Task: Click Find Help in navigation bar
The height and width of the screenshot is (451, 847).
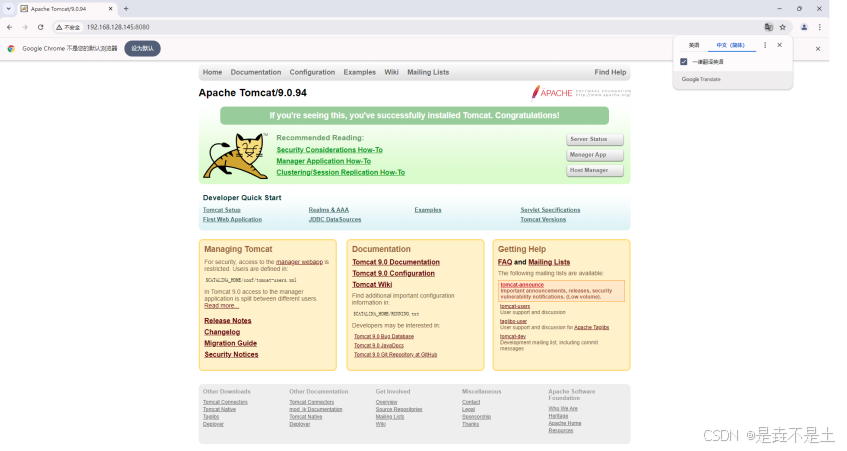Action: coord(610,72)
